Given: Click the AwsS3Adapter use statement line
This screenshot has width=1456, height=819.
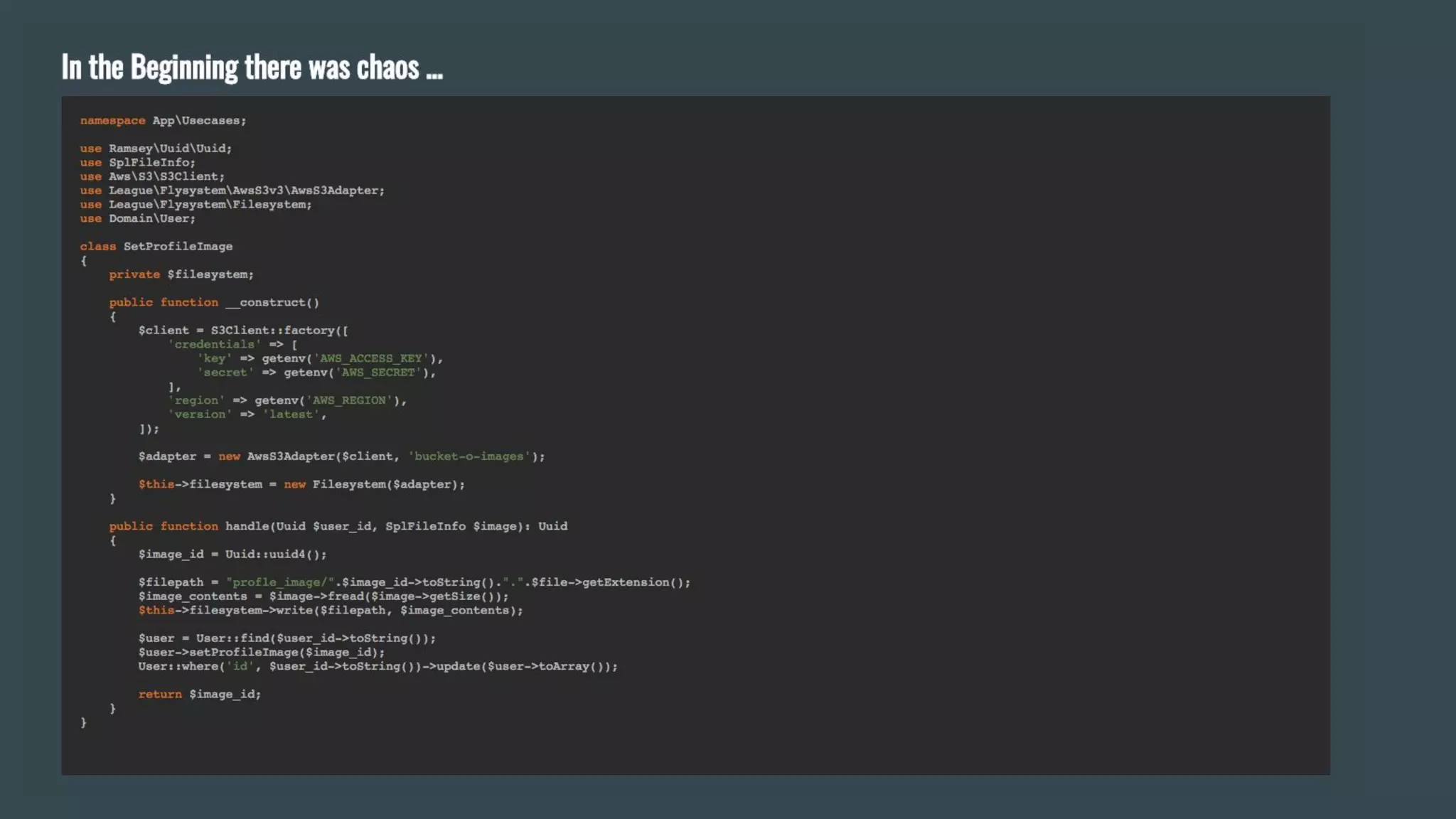Looking at the screenshot, I should (x=245, y=191).
